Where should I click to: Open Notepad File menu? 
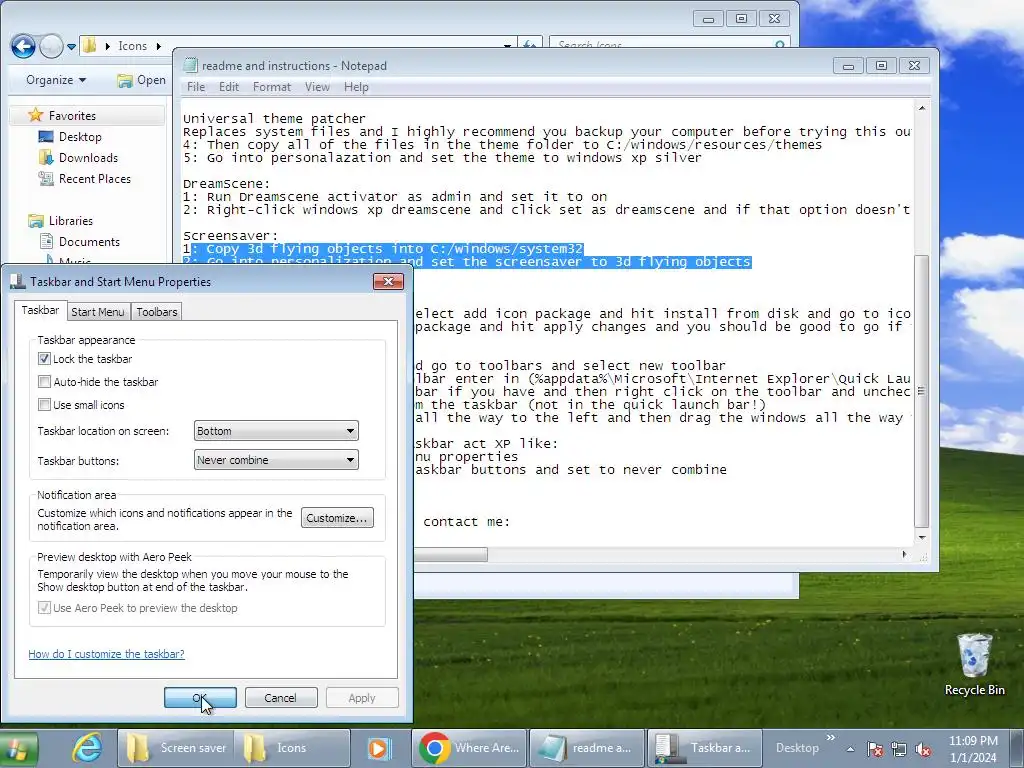(x=196, y=87)
